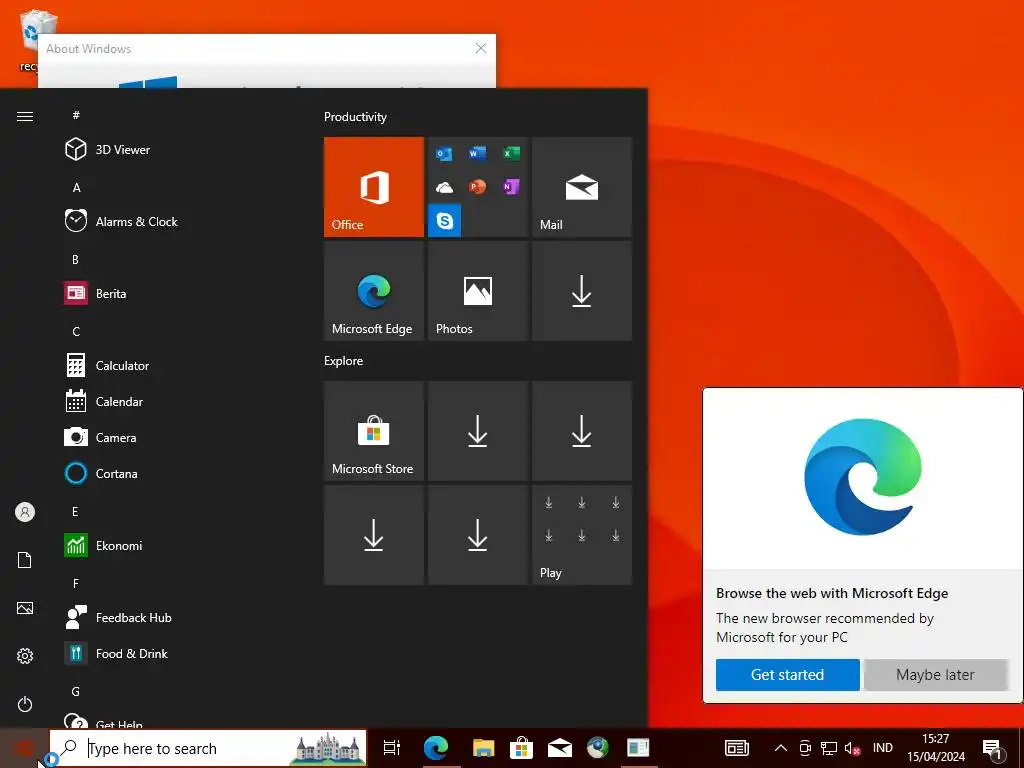Image resolution: width=1024 pixels, height=768 pixels.
Task: Open the Ekonomi app
Action: coord(176,545)
